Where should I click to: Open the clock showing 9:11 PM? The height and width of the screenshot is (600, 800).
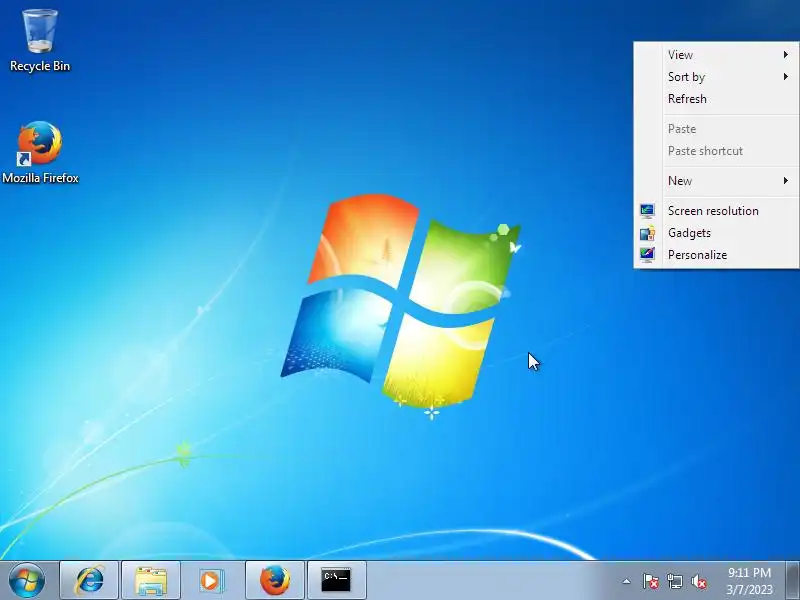click(x=749, y=581)
